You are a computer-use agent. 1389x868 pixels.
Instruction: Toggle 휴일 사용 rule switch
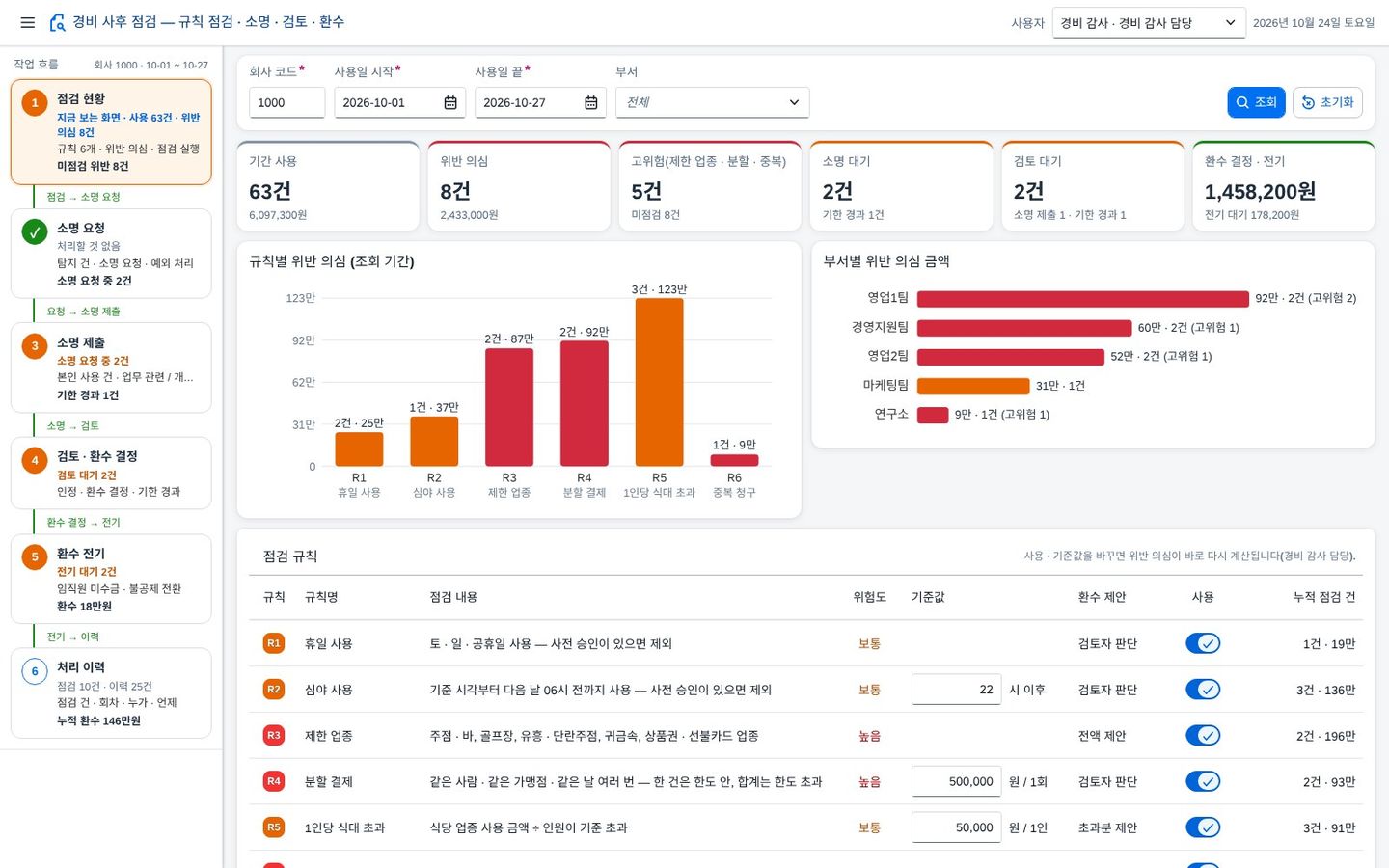pyautogui.click(x=1203, y=643)
